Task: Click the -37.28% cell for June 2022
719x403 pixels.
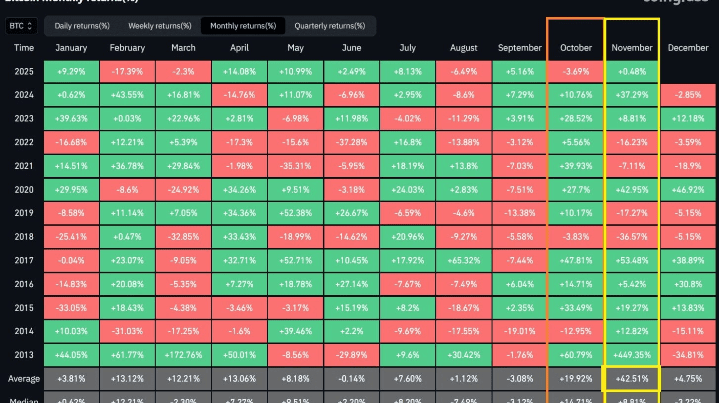Action: [352, 142]
